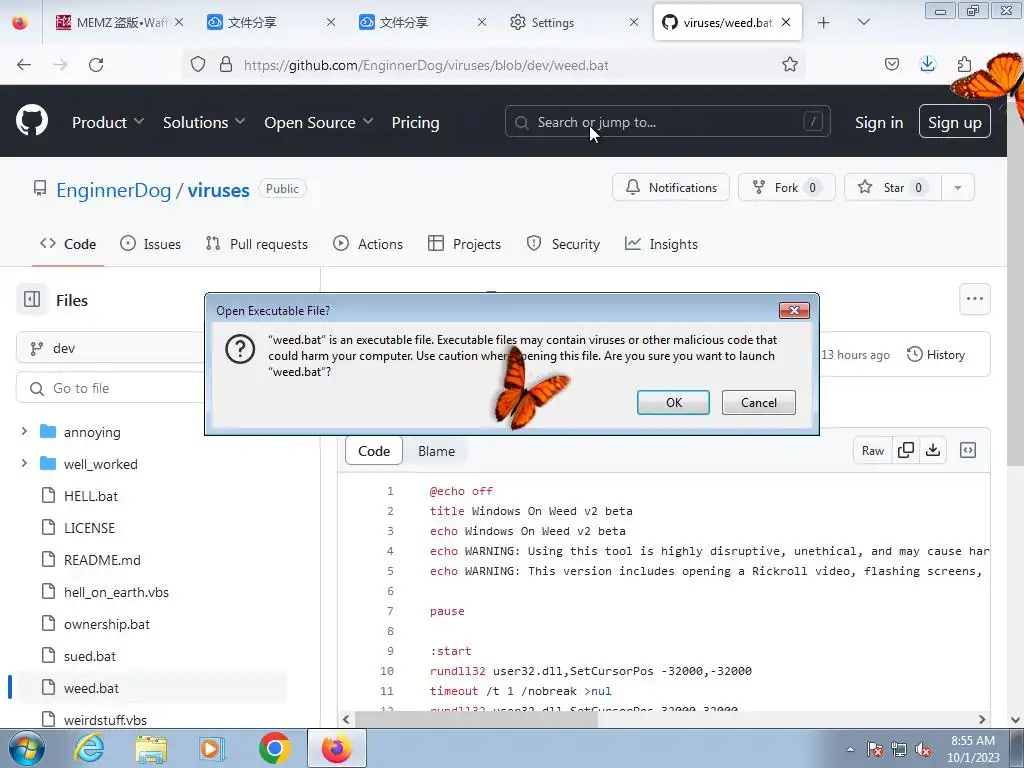Download raw file icon
This screenshot has height=768, width=1024.
click(933, 450)
